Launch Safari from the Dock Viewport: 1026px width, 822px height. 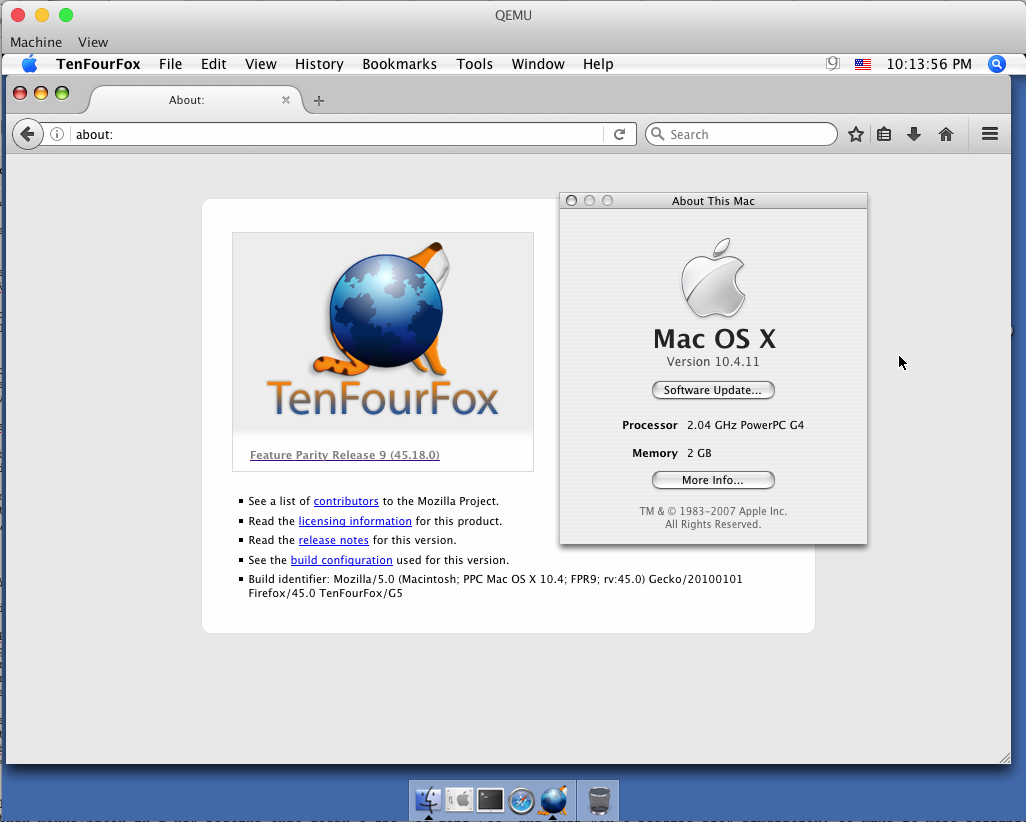point(522,800)
